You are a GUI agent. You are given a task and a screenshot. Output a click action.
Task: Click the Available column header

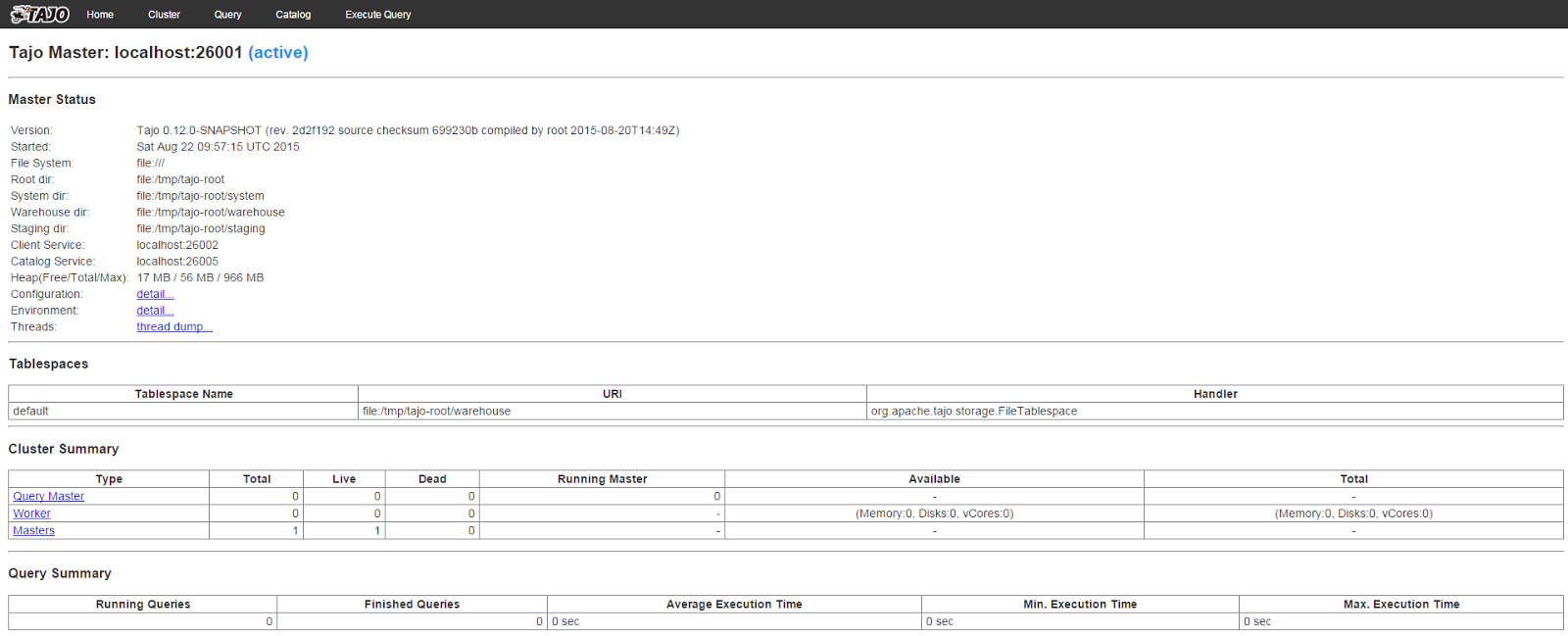pos(934,479)
